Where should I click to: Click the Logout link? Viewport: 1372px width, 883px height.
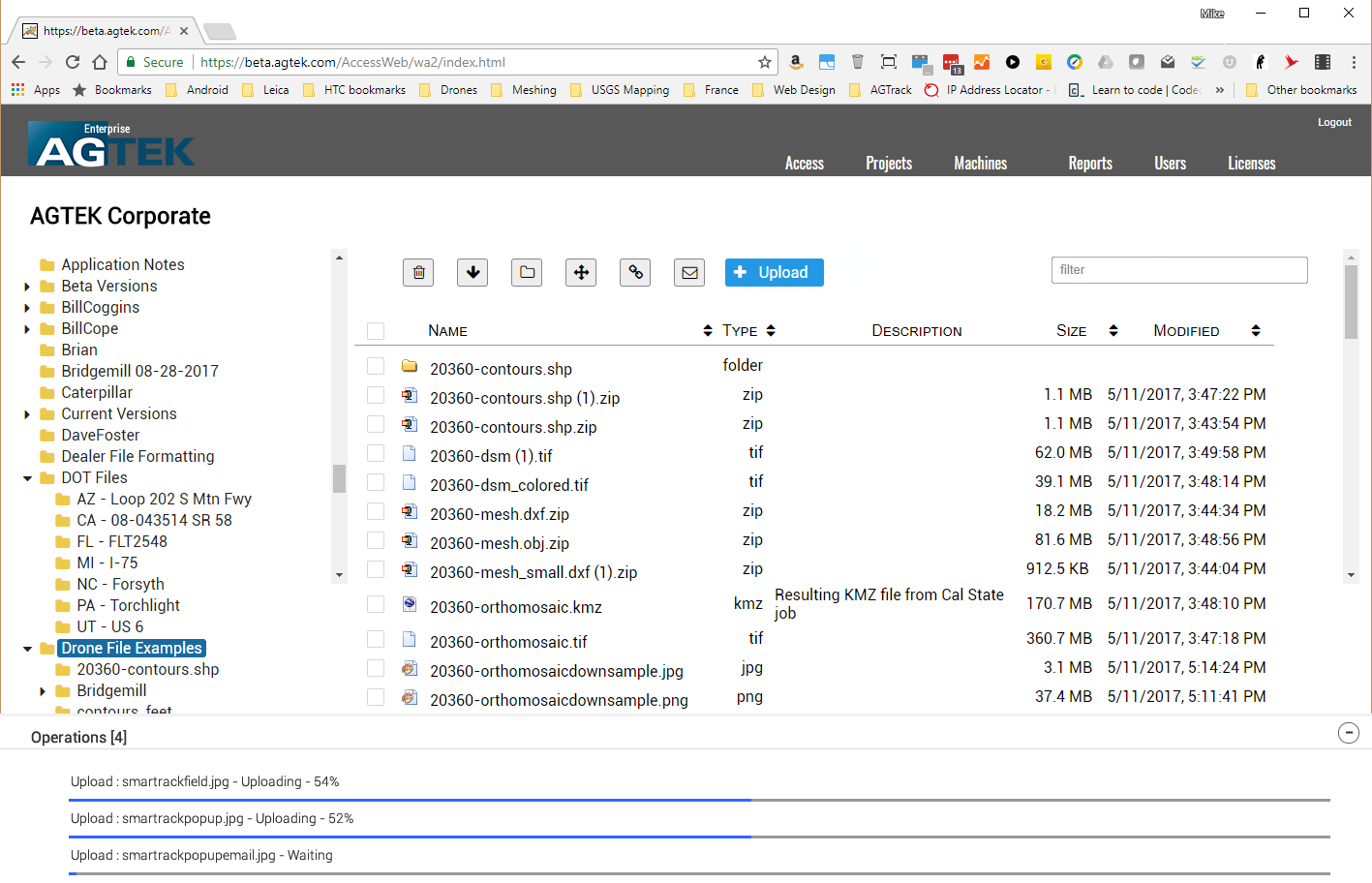(x=1333, y=123)
